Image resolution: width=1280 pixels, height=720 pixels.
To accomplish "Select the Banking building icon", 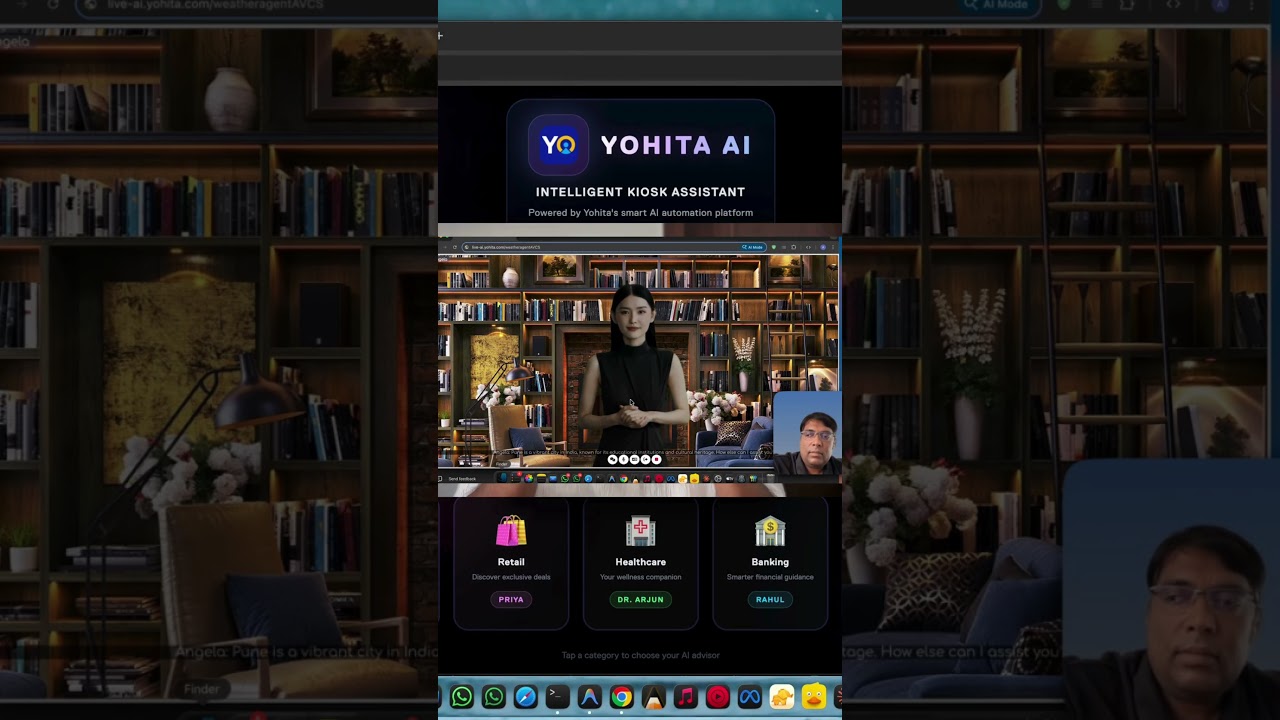I will click(770, 531).
